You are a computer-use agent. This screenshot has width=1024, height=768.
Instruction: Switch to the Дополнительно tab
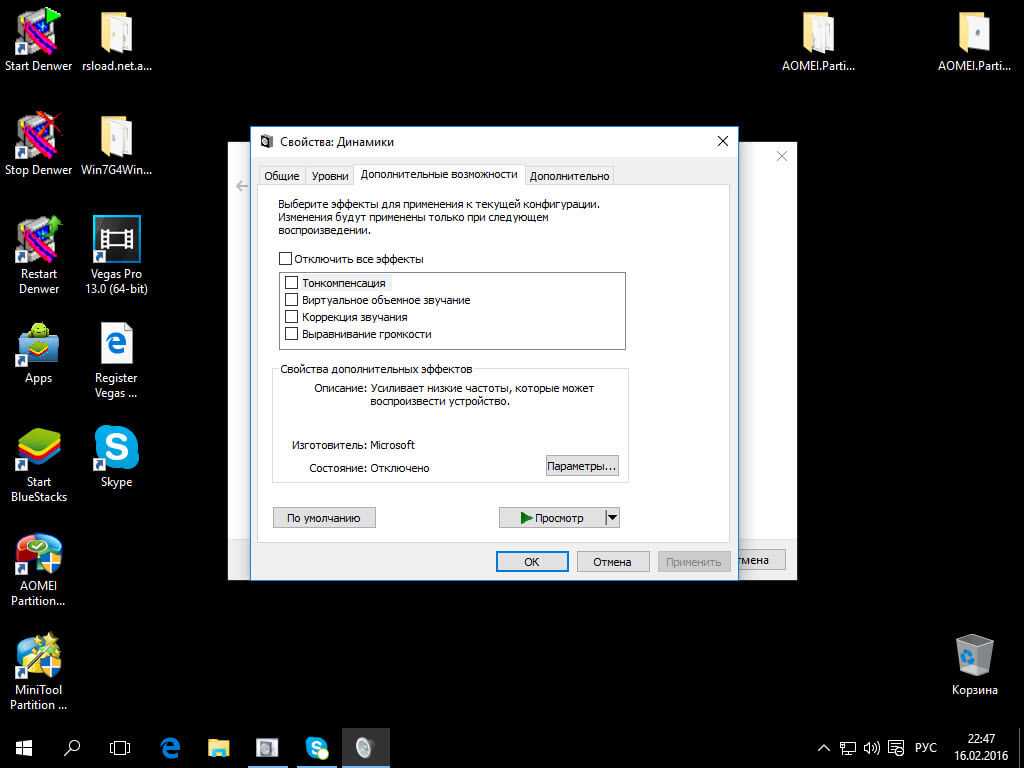click(x=569, y=176)
